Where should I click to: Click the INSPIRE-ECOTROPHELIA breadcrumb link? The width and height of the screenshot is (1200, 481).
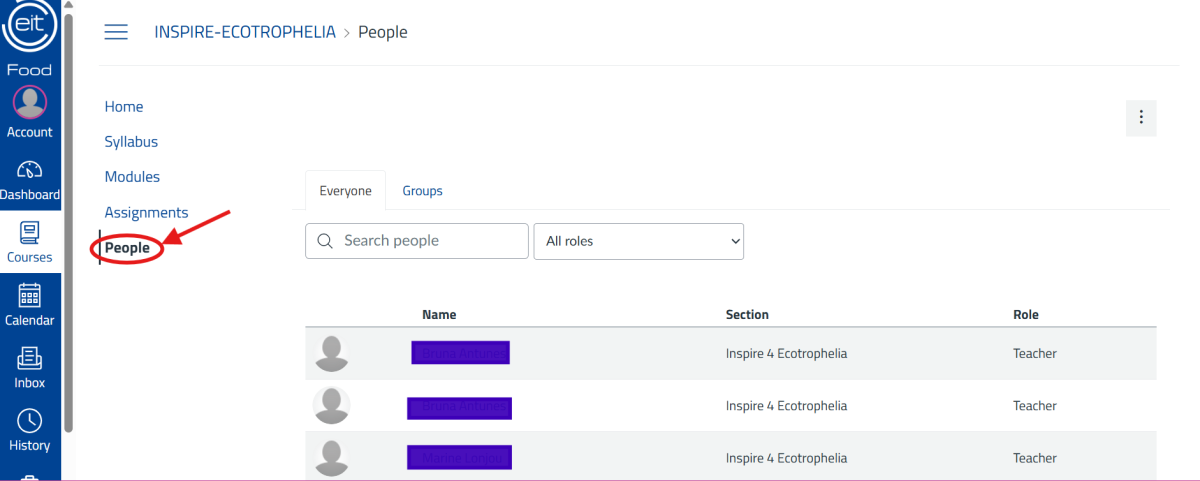pos(245,32)
